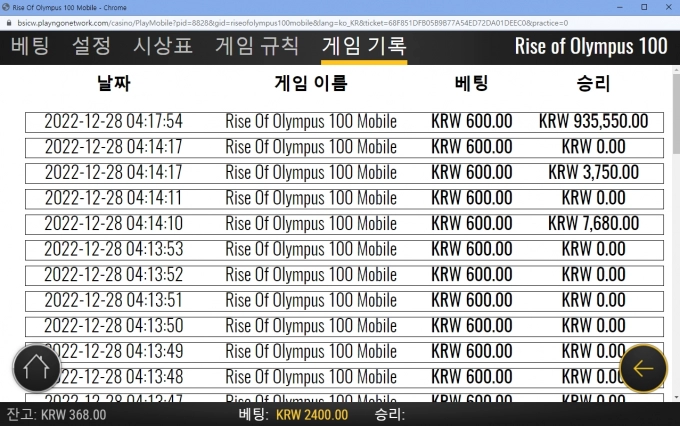The width and height of the screenshot is (680, 426).
Task: Select the record winning KRW 7,680.00
Action: pos(344,224)
